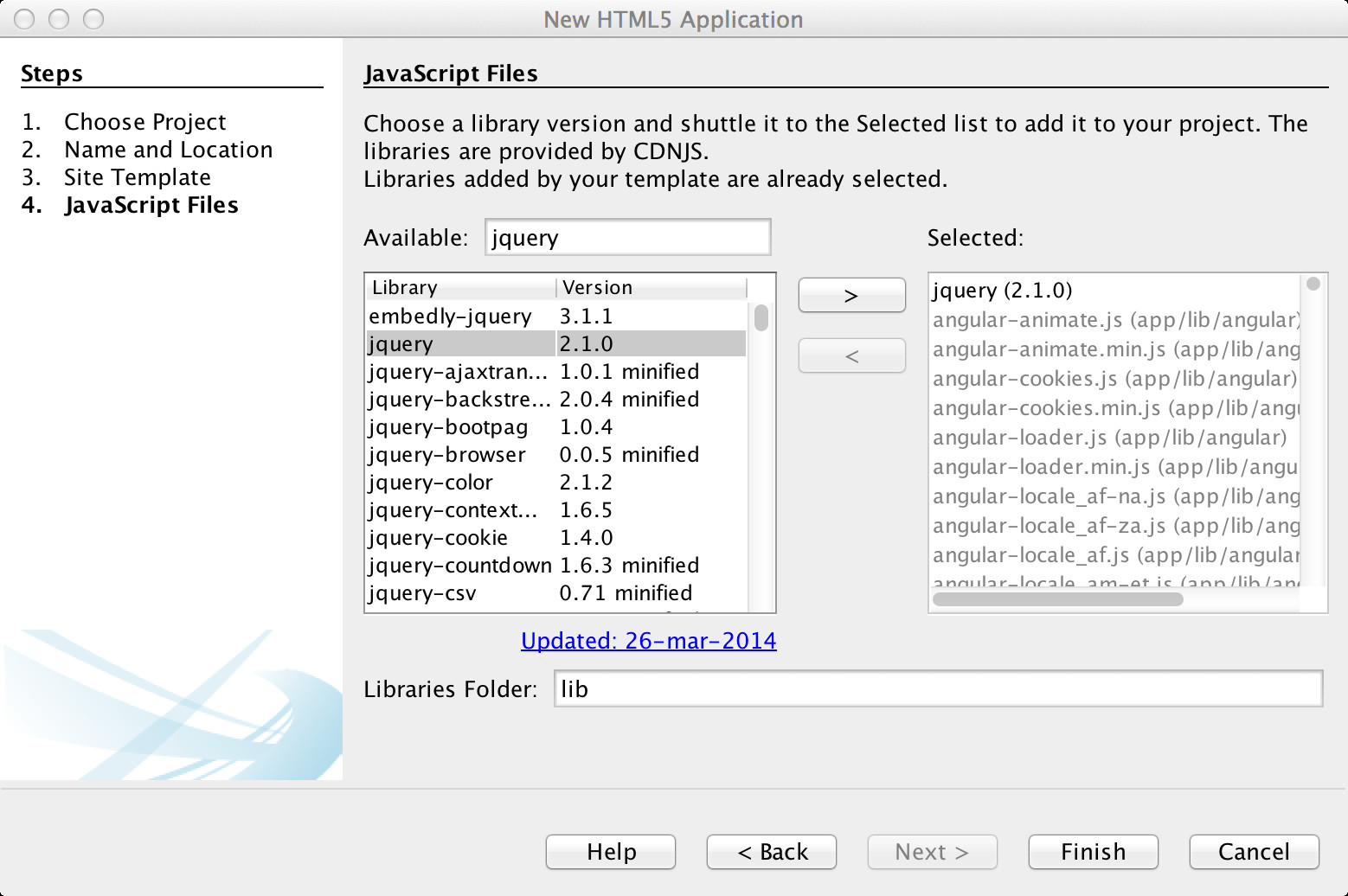
Task: Click the Libraries Folder text field
Action: pyautogui.click(x=938, y=688)
